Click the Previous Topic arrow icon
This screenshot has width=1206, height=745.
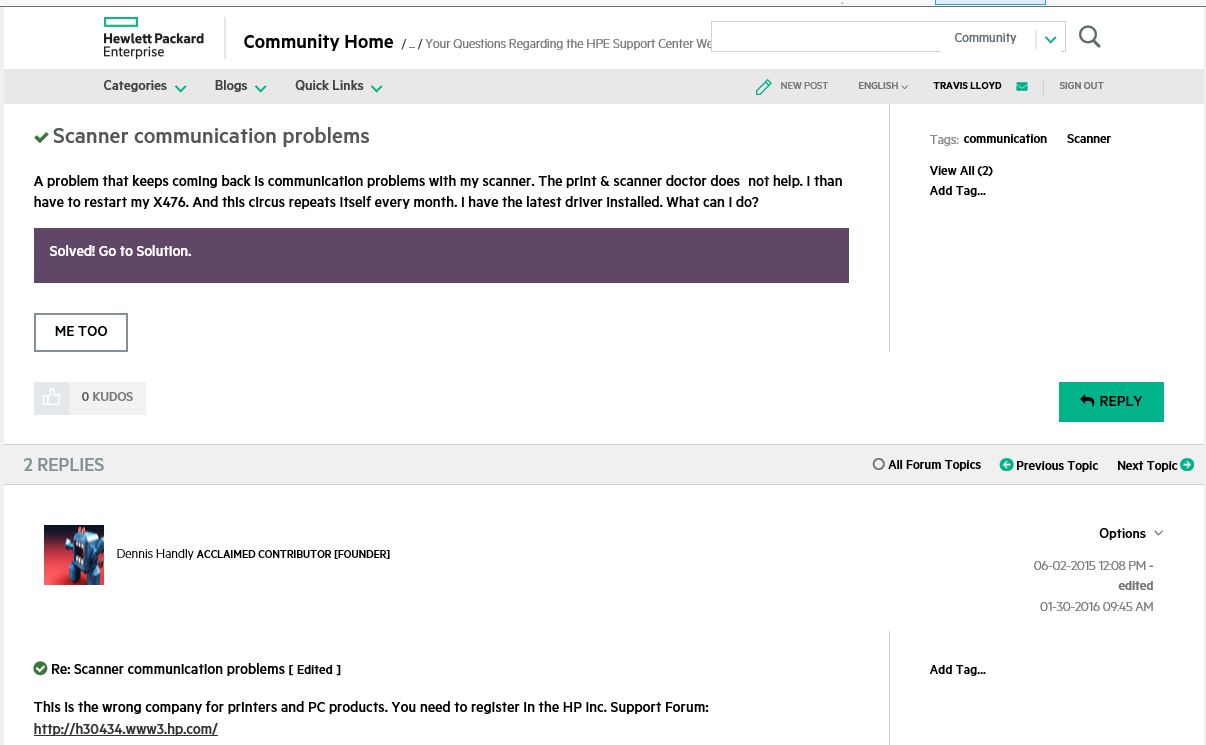pos(1006,465)
